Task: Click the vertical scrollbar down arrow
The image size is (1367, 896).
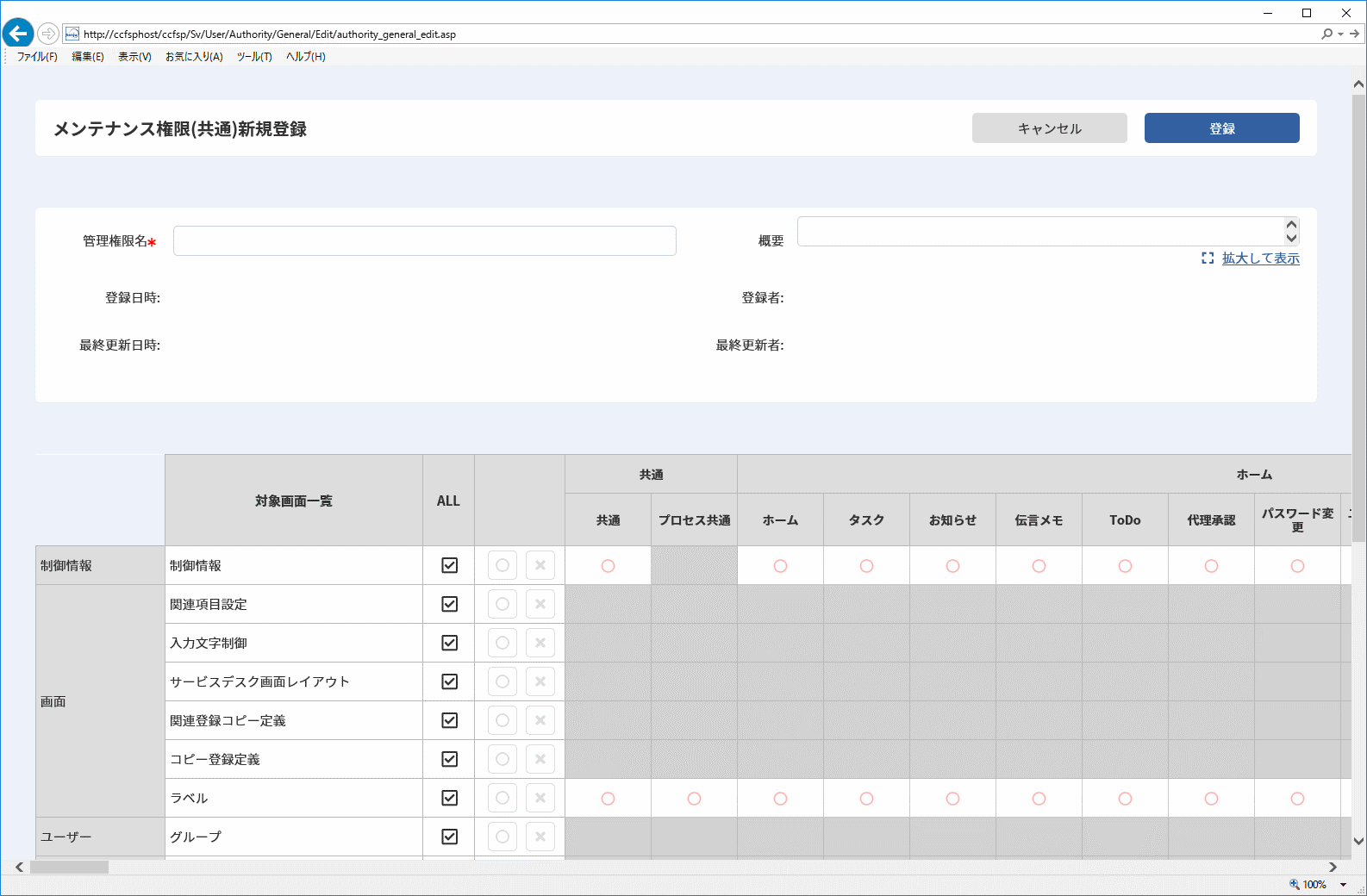Action: 1358,842
